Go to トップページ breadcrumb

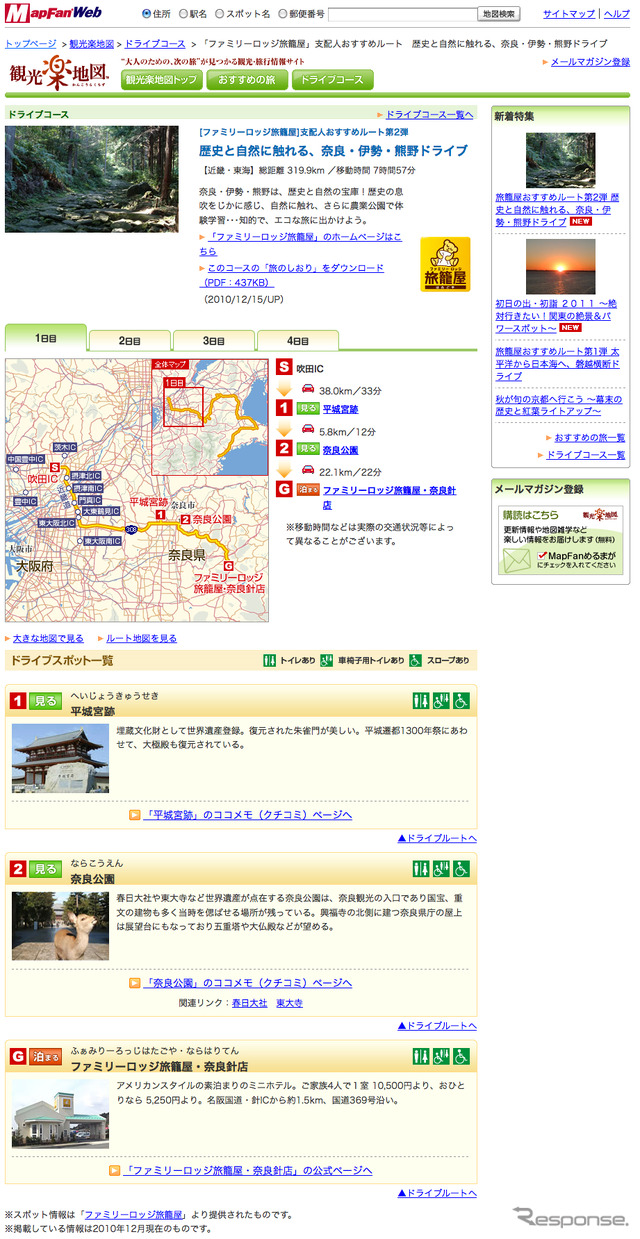point(31,45)
